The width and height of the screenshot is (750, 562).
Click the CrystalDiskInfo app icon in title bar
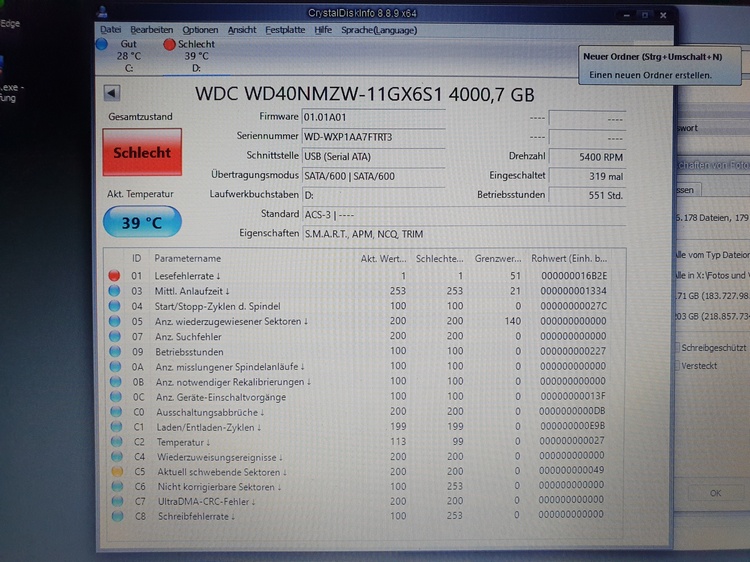(102, 11)
